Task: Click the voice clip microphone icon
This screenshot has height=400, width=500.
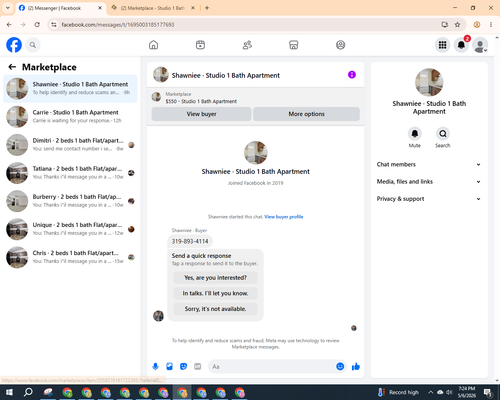Action: point(155,367)
